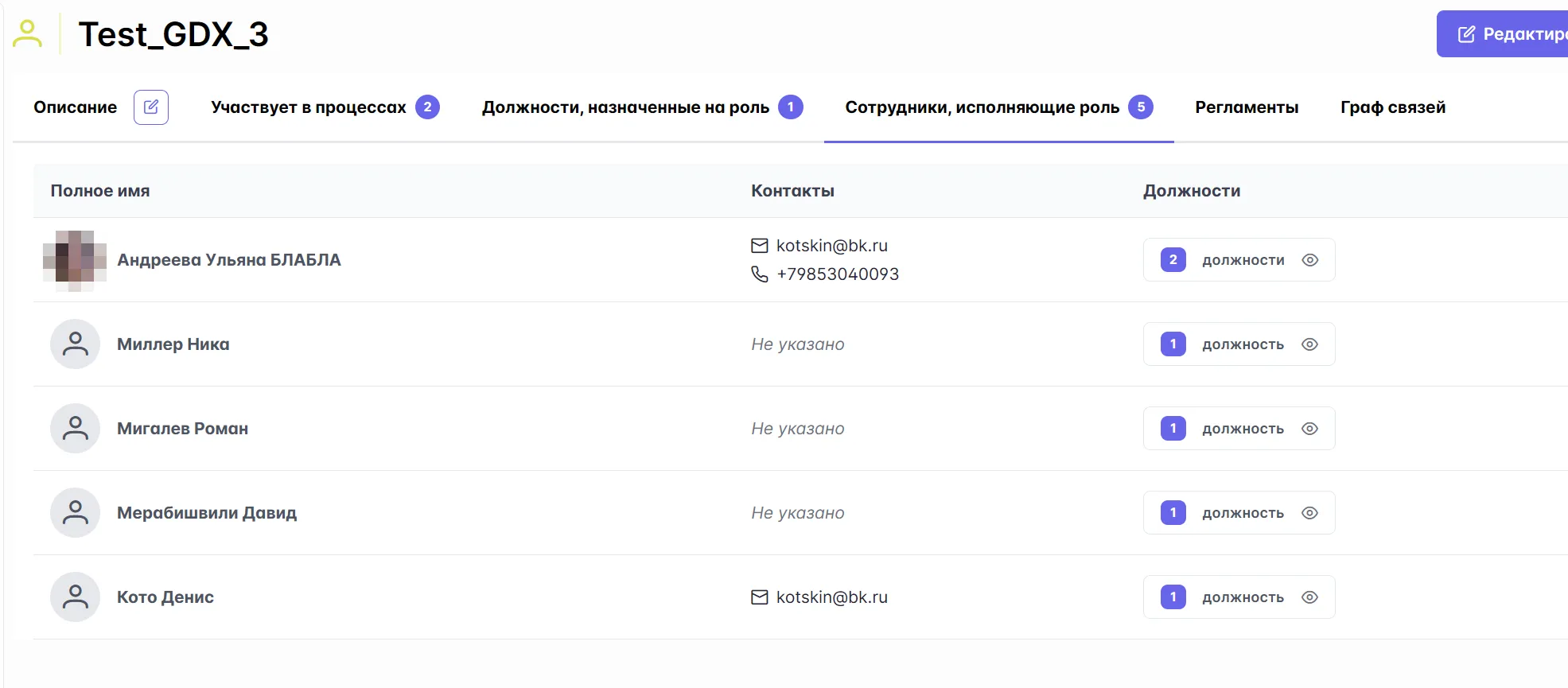Click Кото Денис's avatar placeholder
Image resolution: width=1568 pixels, height=688 pixels.
click(75, 597)
